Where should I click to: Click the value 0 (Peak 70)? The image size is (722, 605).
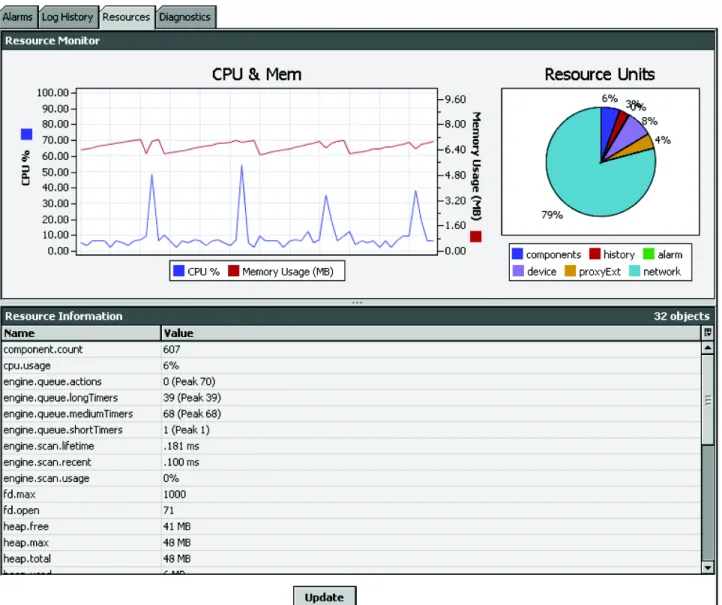pos(189,382)
